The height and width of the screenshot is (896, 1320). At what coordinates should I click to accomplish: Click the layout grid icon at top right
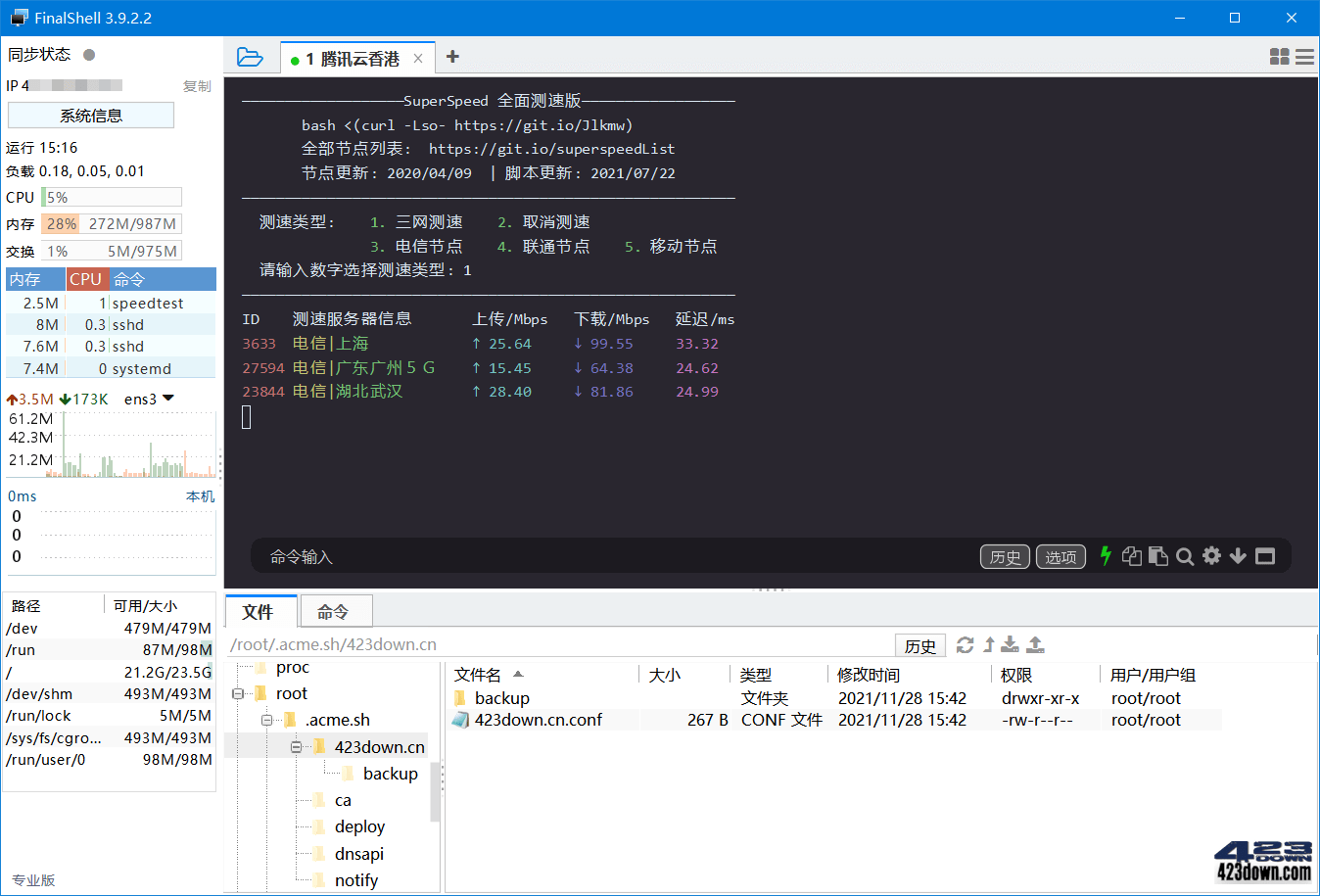pos(1279,57)
